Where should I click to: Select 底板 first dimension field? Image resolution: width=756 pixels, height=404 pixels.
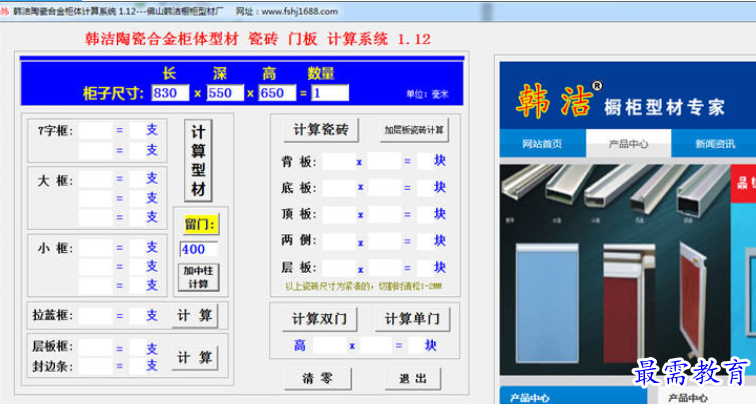coord(339,188)
